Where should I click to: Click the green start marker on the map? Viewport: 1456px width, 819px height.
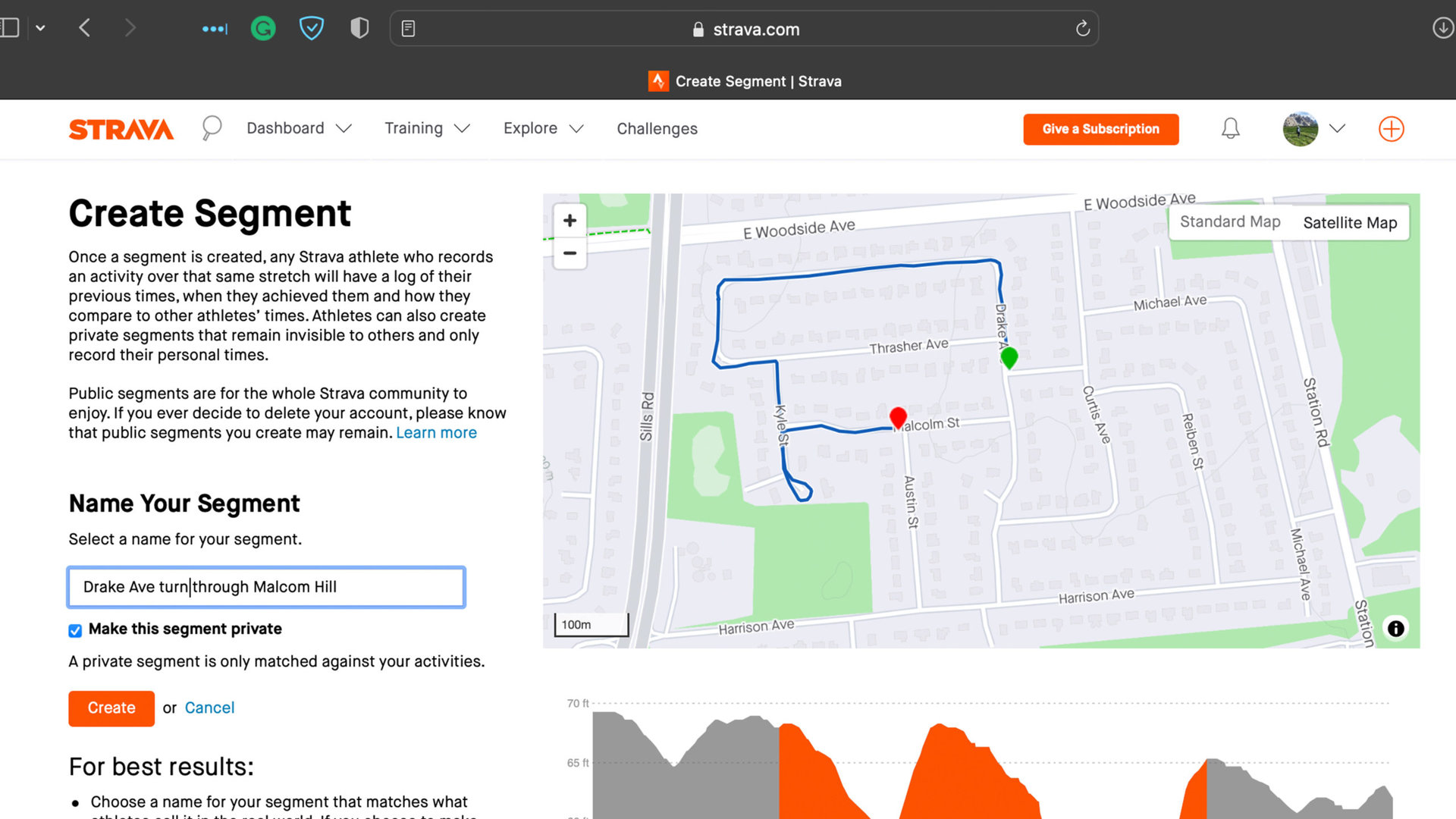tap(1009, 356)
